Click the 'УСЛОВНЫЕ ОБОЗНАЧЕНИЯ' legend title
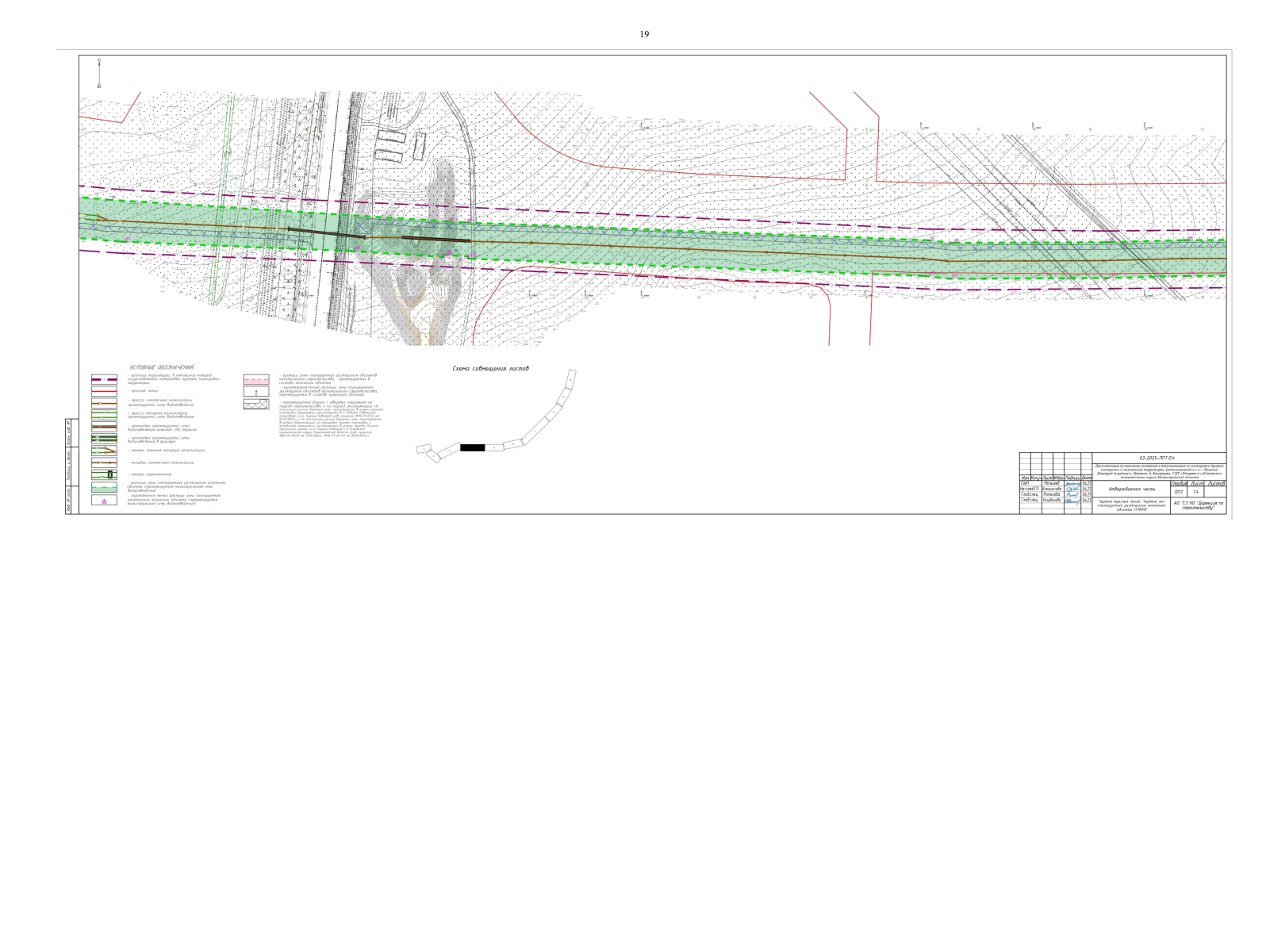1266x952 pixels. tap(162, 368)
